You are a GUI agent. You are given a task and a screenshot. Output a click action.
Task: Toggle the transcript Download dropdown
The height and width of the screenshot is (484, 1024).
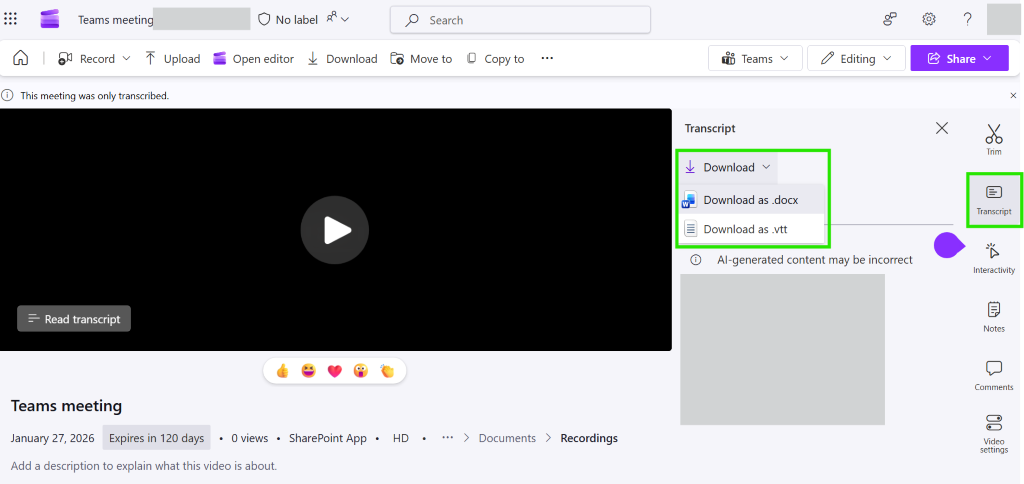(x=728, y=167)
